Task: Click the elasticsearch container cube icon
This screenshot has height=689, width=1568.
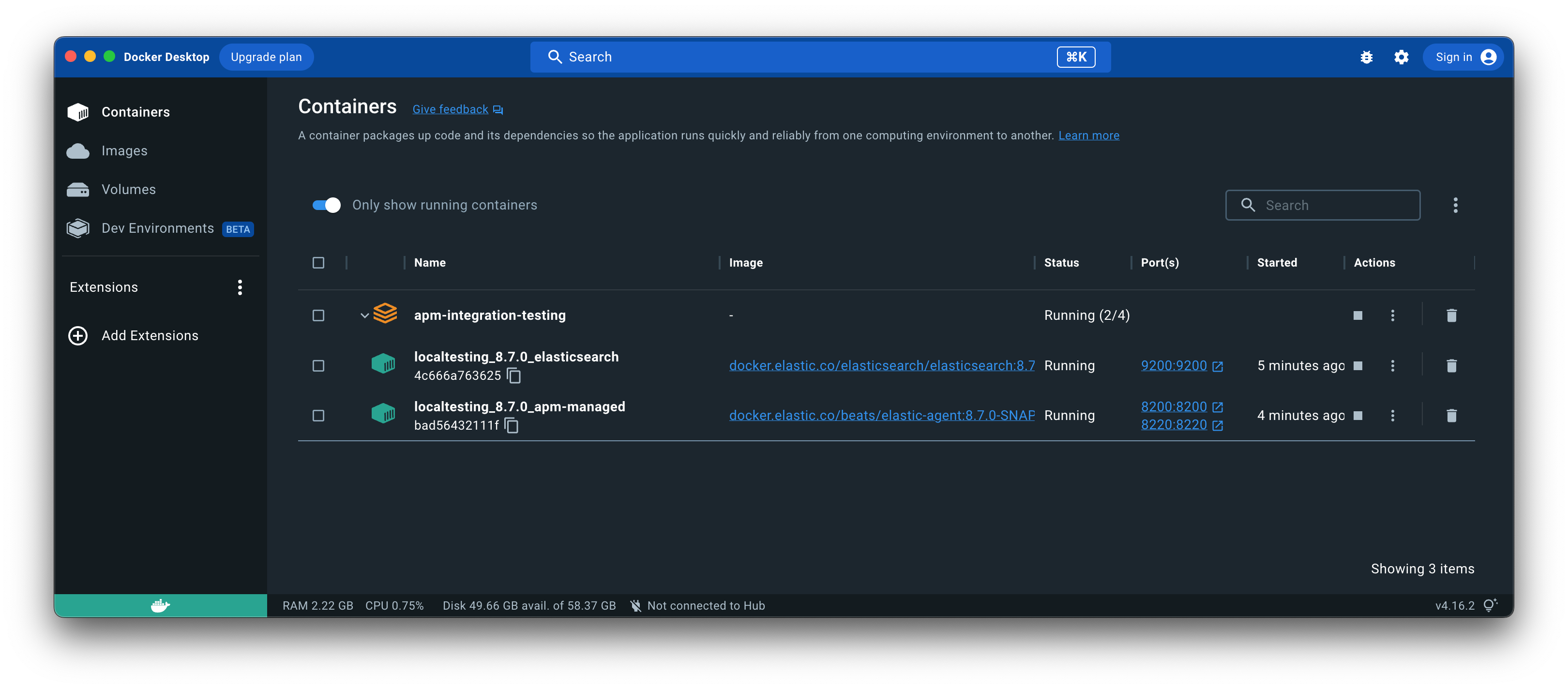Action: point(383,364)
